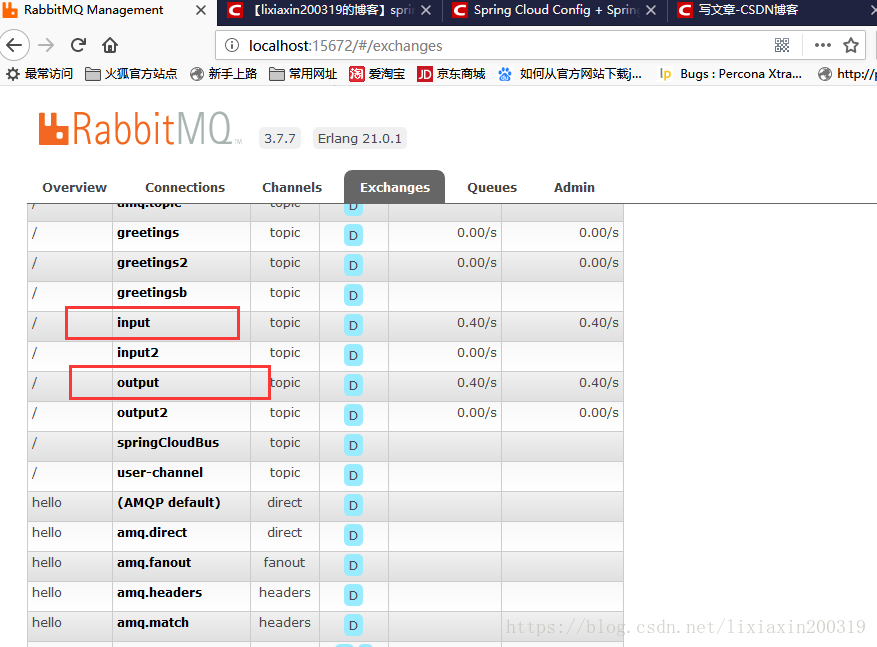
Task: Open the 京东商城 bookmark
Action: click(x=451, y=74)
